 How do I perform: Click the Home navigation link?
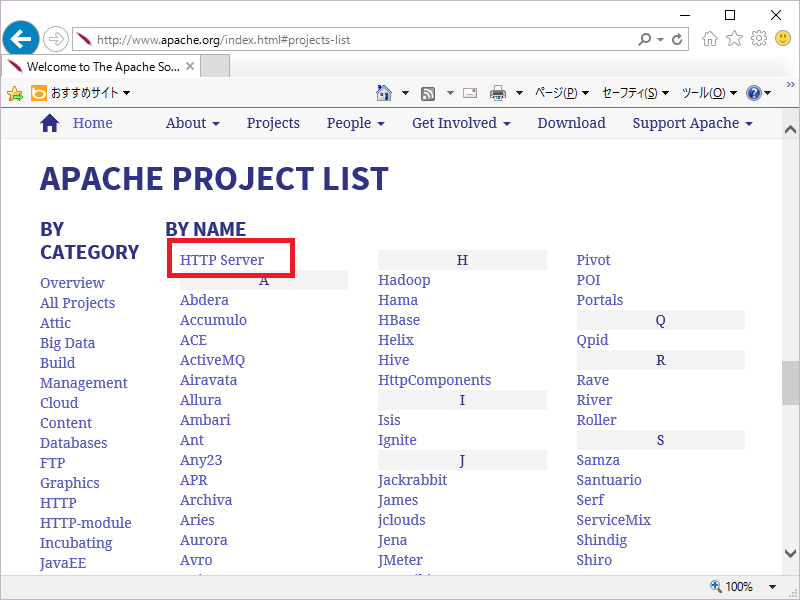(92, 123)
